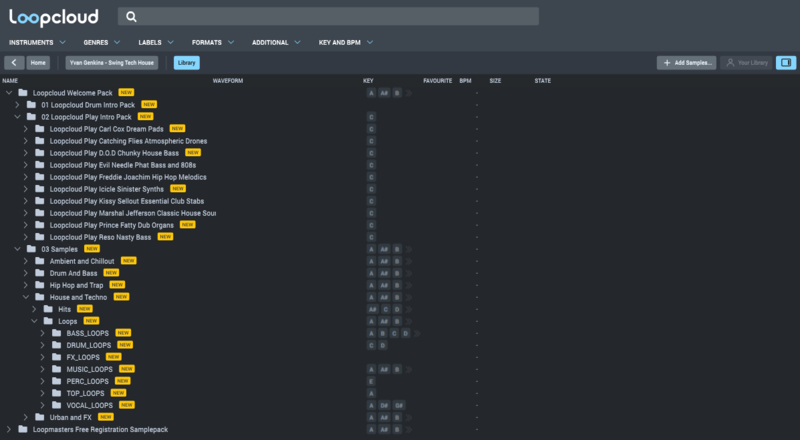
Task: Click the Waveform column header
Action: pos(228,81)
